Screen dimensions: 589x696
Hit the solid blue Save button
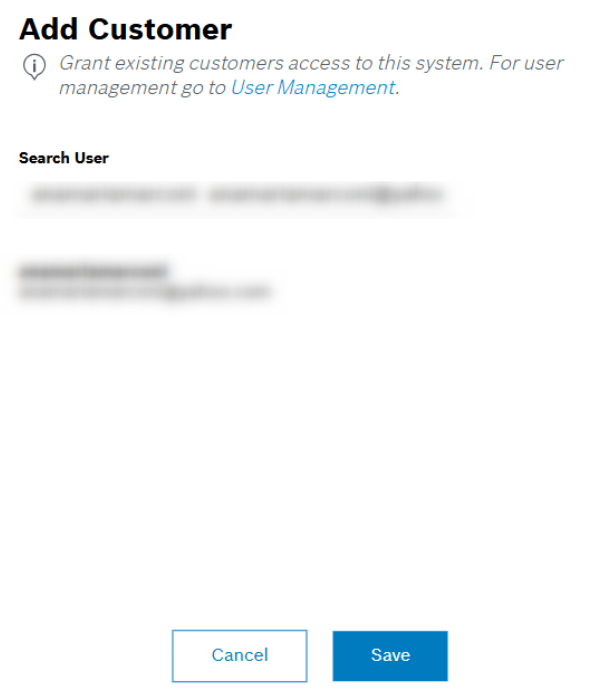point(390,656)
